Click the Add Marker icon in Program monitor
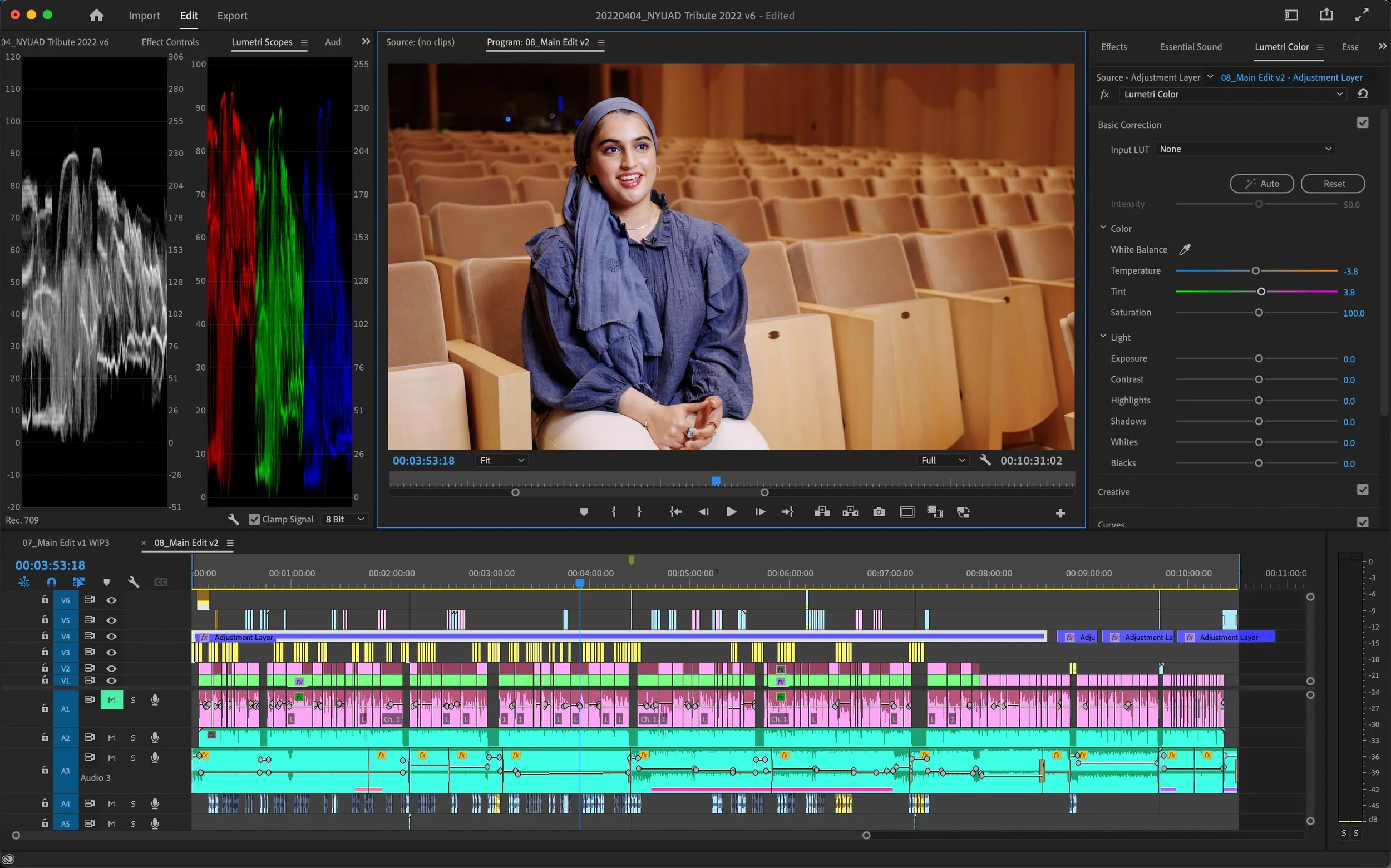Image resolution: width=1391 pixels, height=868 pixels. pos(584,512)
